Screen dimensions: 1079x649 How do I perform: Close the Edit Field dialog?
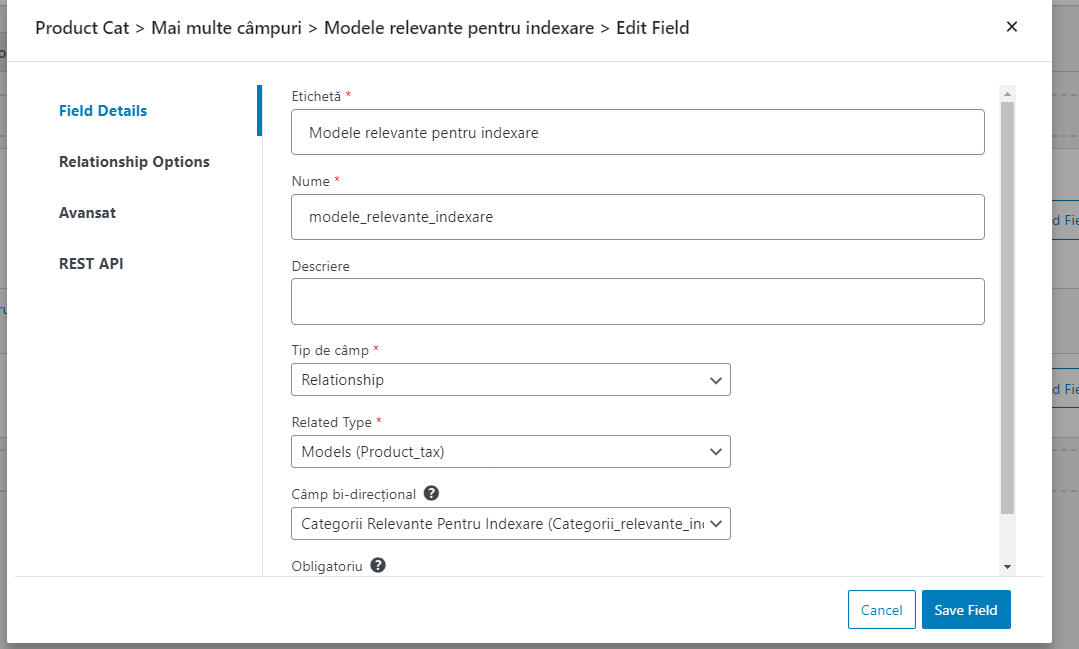click(x=1012, y=27)
